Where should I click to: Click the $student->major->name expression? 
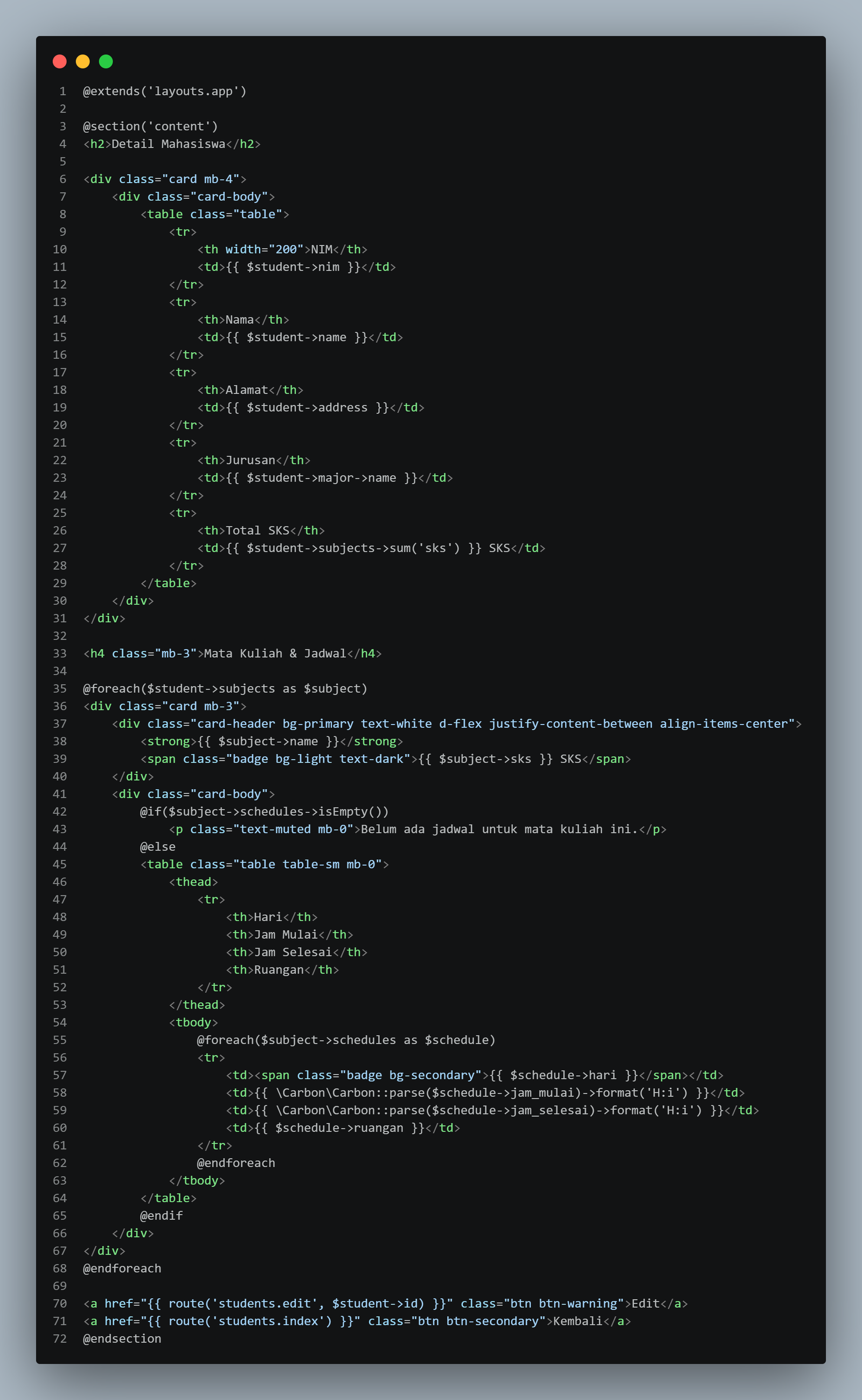pyautogui.click(x=322, y=478)
